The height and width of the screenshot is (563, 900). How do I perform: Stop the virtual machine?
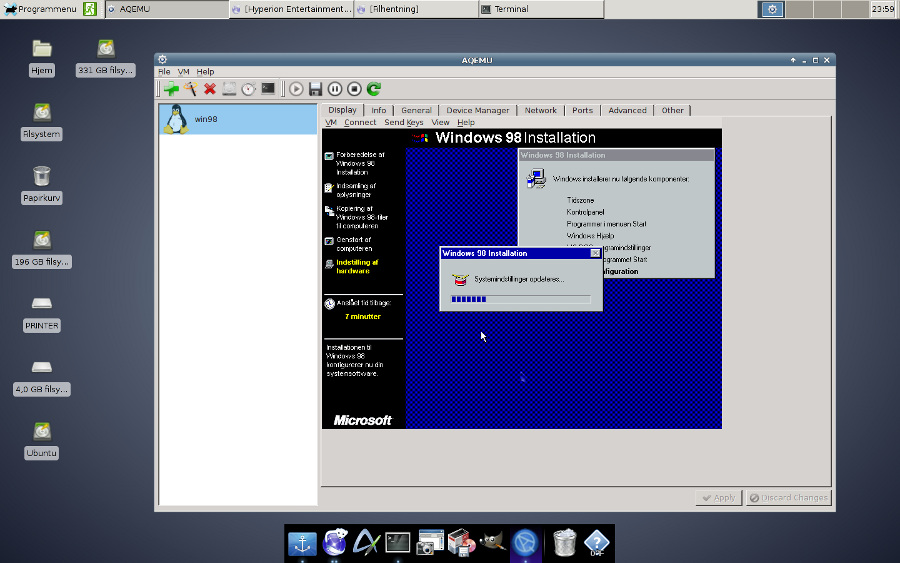(x=354, y=89)
